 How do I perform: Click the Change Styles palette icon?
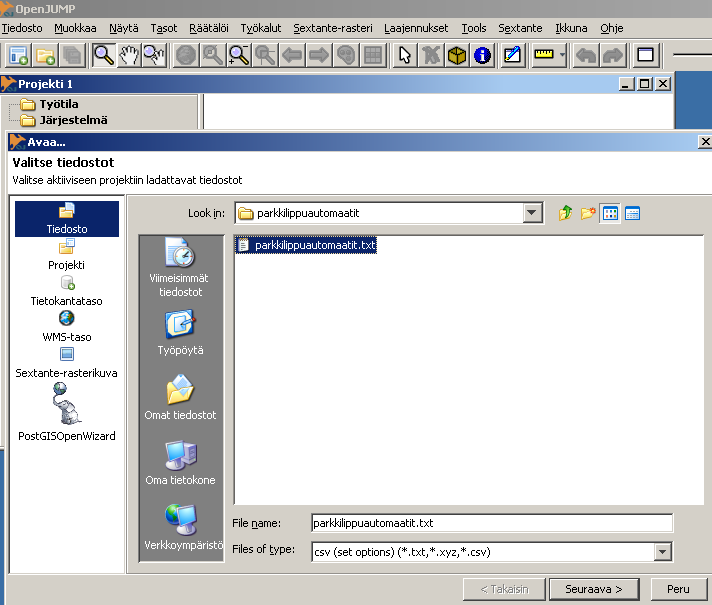(346, 55)
